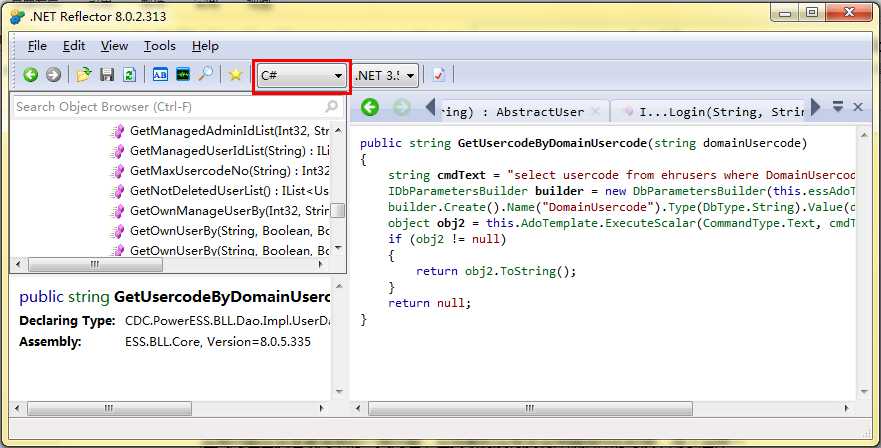Screen dimensions: 881x448
Task: Open the Edit menu
Action: (x=74, y=46)
